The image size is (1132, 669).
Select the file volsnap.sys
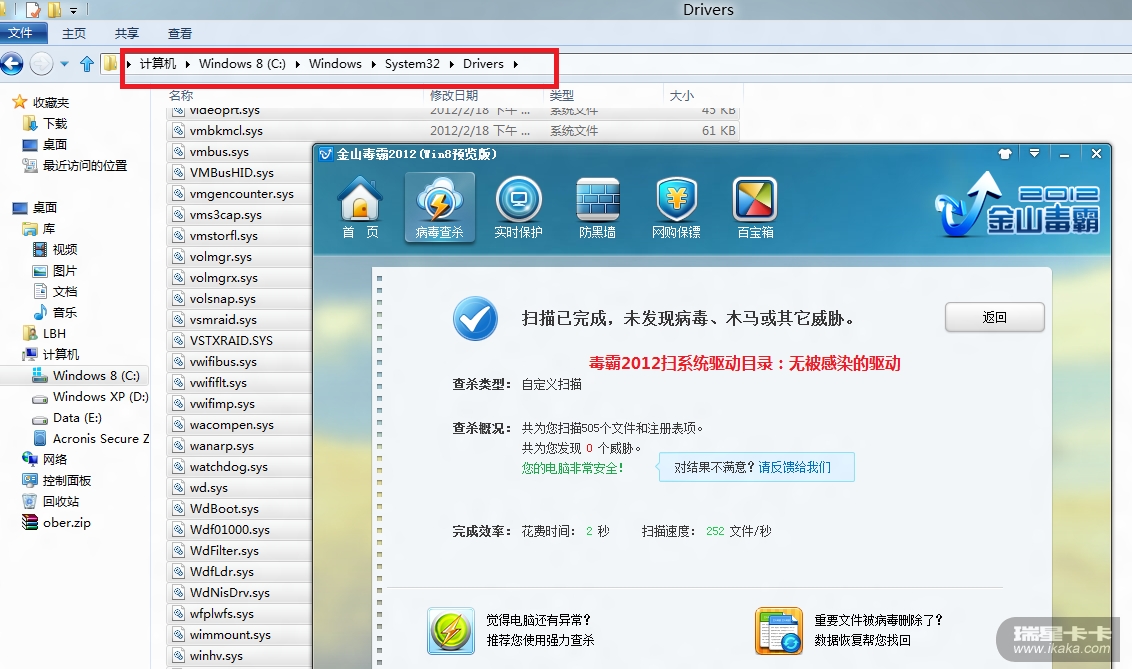click(x=222, y=298)
